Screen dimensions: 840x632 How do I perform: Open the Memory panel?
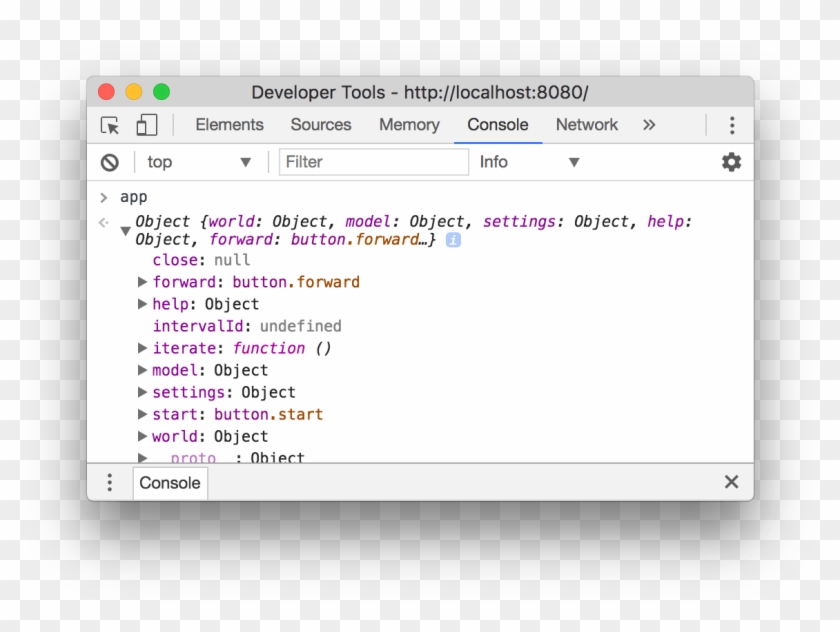(408, 125)
